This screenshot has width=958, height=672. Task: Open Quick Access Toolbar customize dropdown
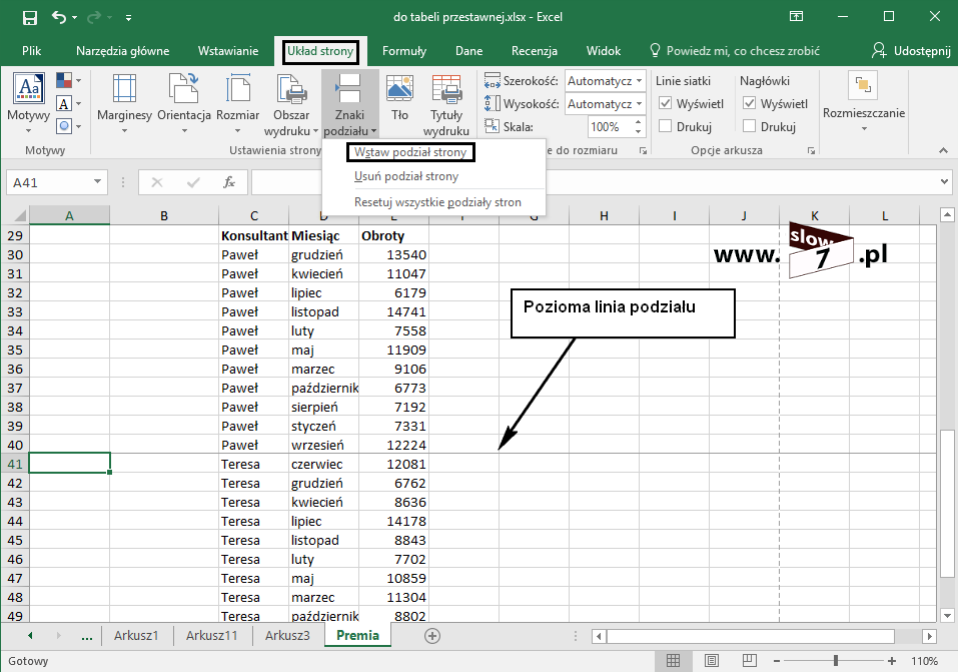coord(128,18)
